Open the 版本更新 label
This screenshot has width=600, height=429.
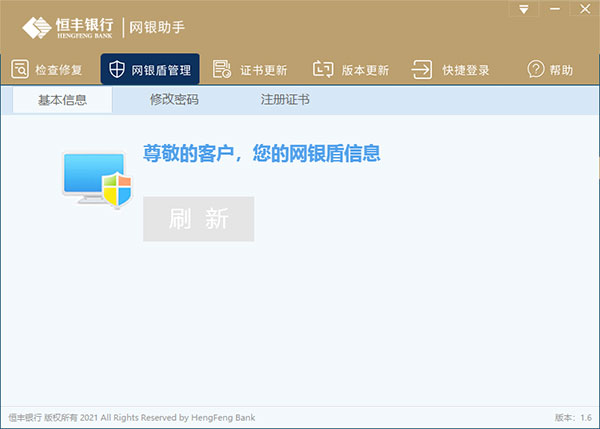365,70
